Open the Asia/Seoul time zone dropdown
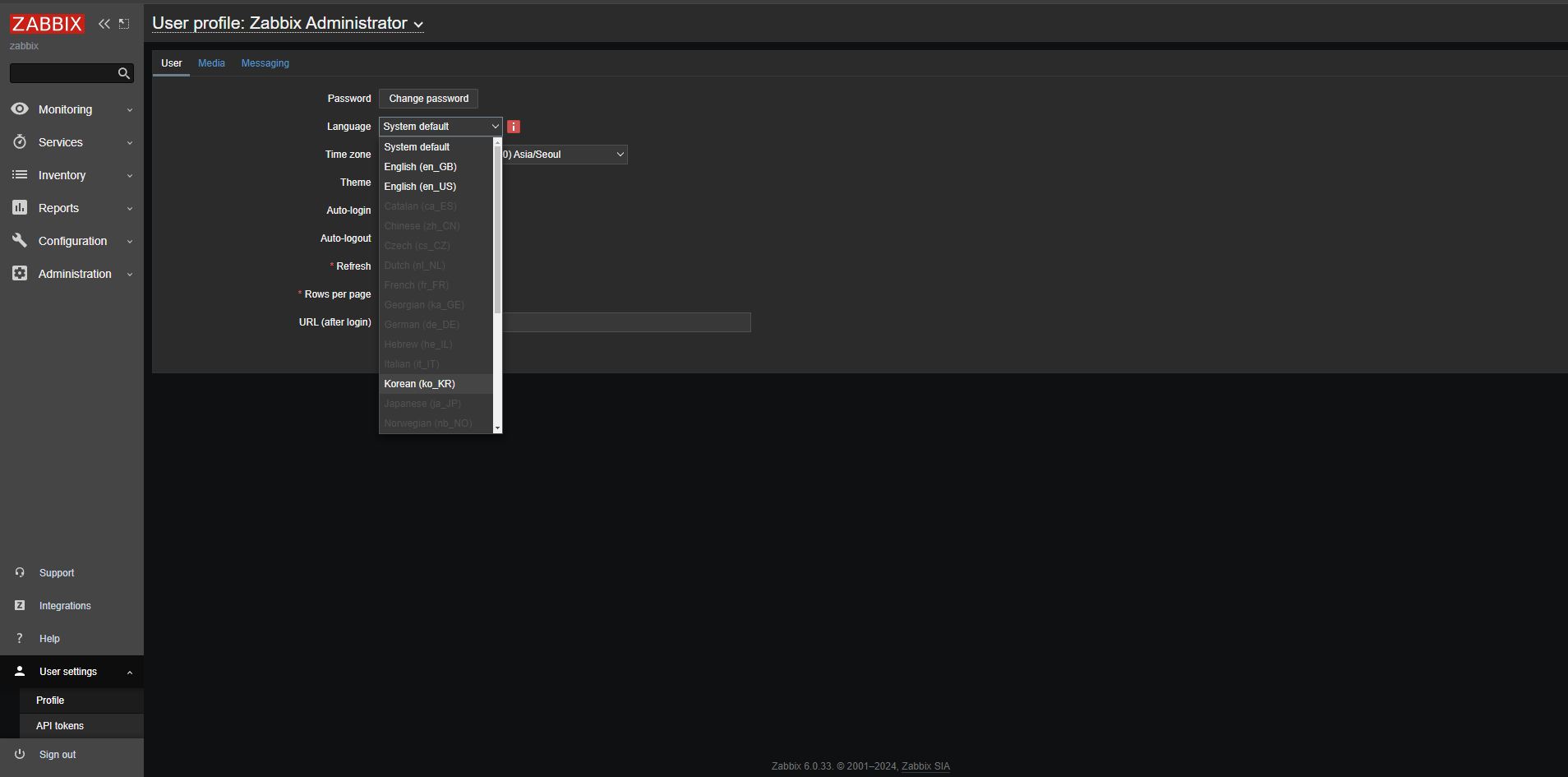Screen dimensions: 1568x777 565,155
